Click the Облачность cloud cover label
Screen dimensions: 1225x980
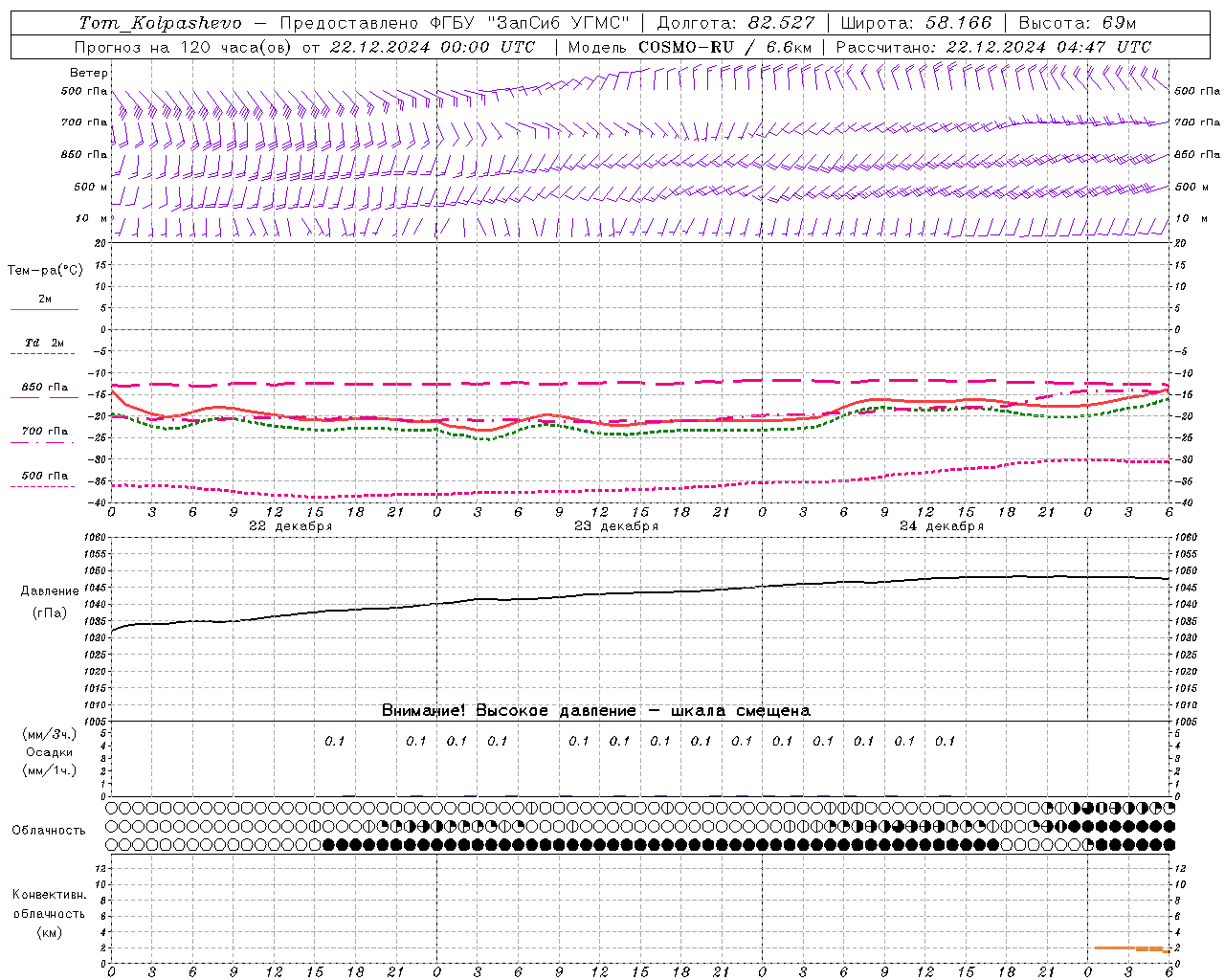(49, 831)
